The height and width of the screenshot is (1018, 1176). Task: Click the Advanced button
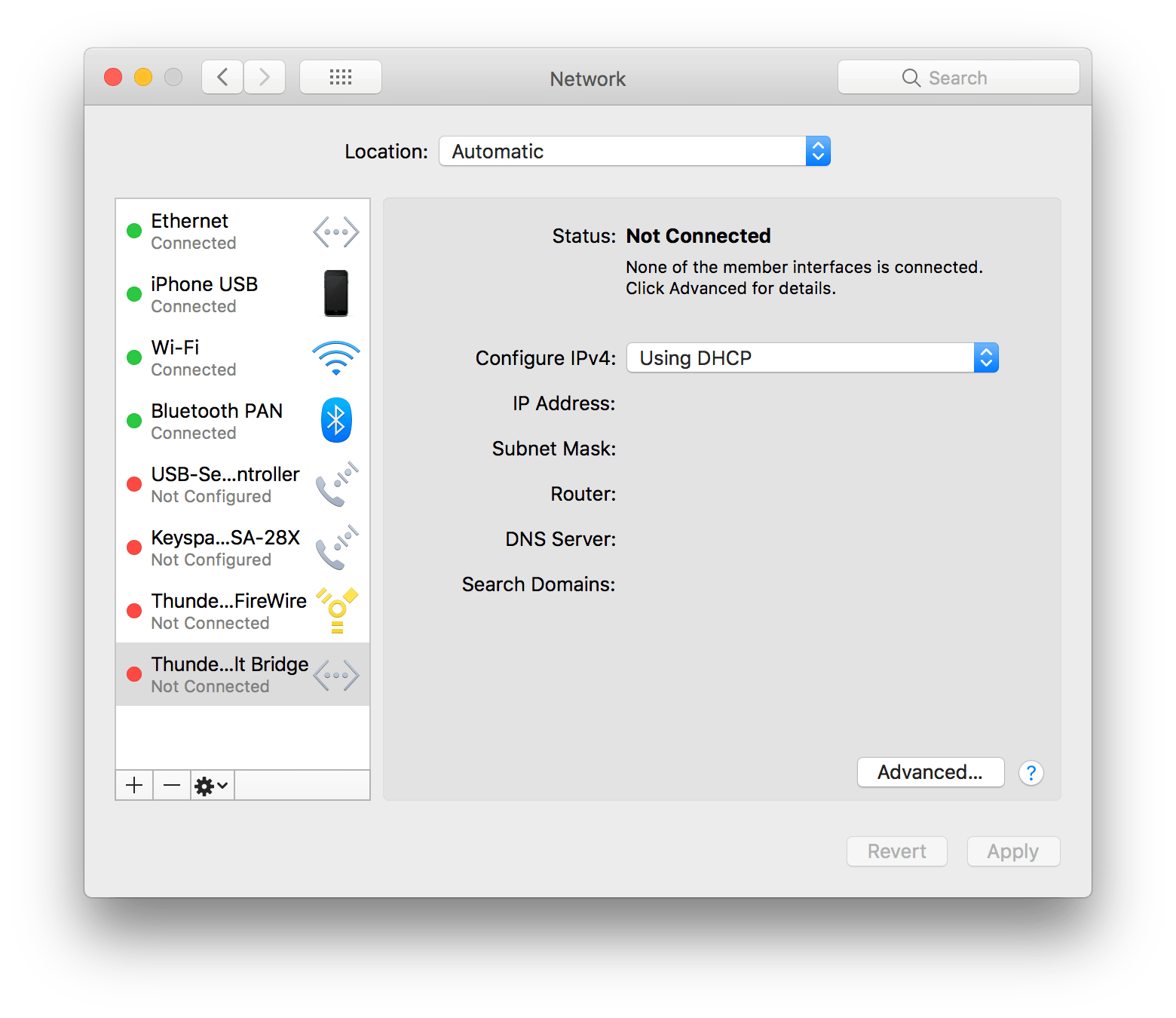tap(930, 771)
